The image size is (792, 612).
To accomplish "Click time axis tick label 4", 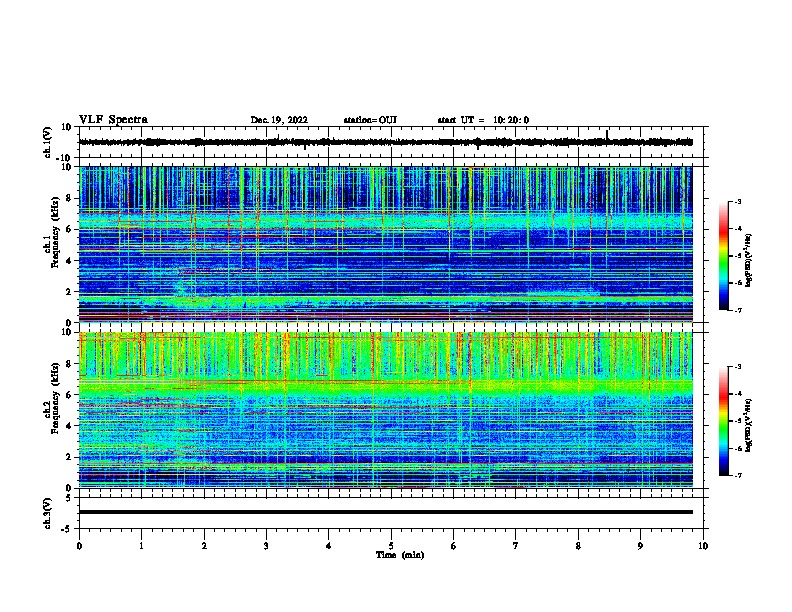I will [x=329, y=546].
